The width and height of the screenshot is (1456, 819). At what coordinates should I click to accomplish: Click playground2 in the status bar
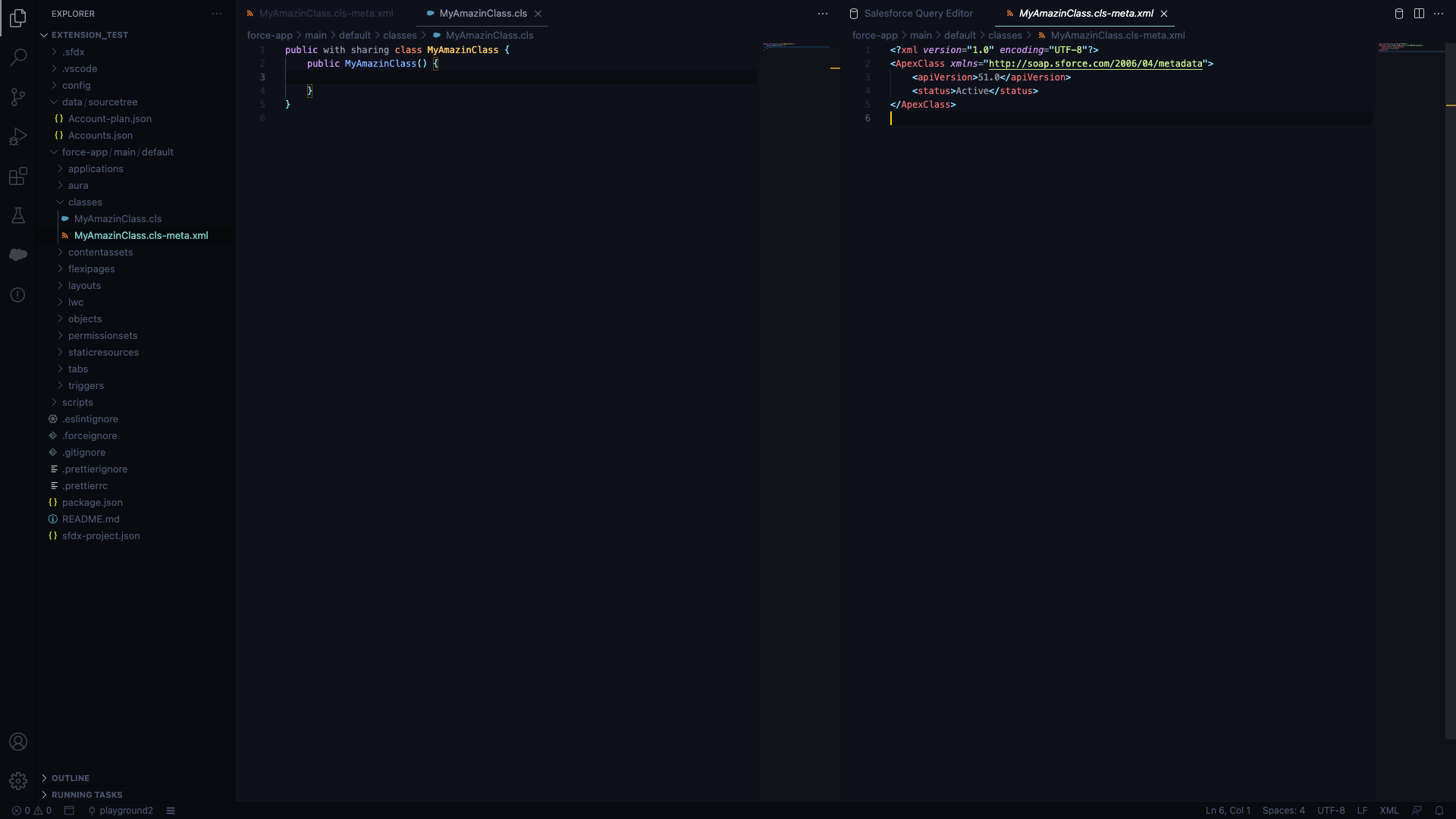coord(126,810)
